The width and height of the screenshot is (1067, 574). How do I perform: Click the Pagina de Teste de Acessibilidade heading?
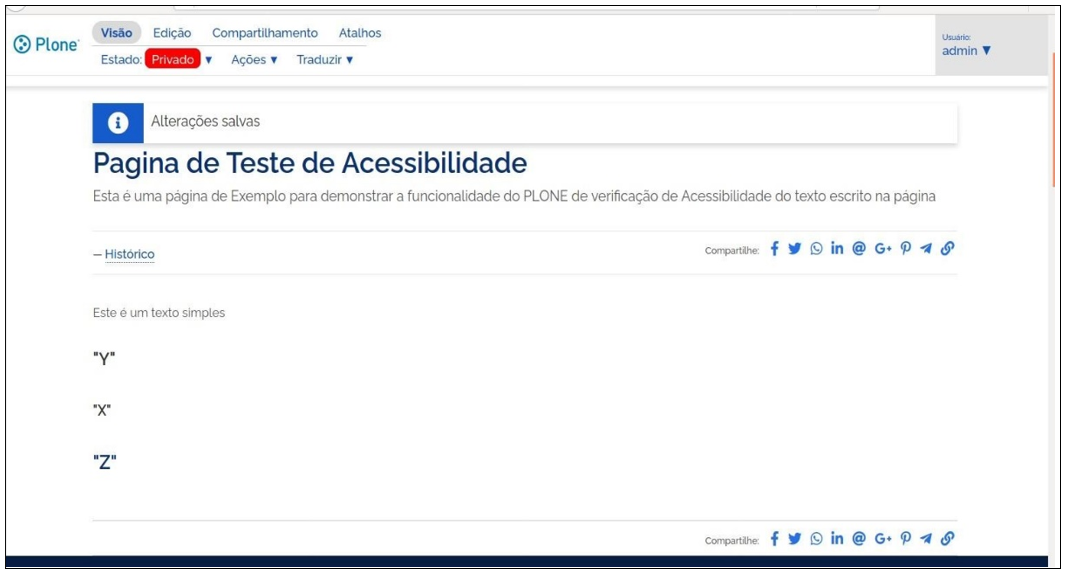310,163
